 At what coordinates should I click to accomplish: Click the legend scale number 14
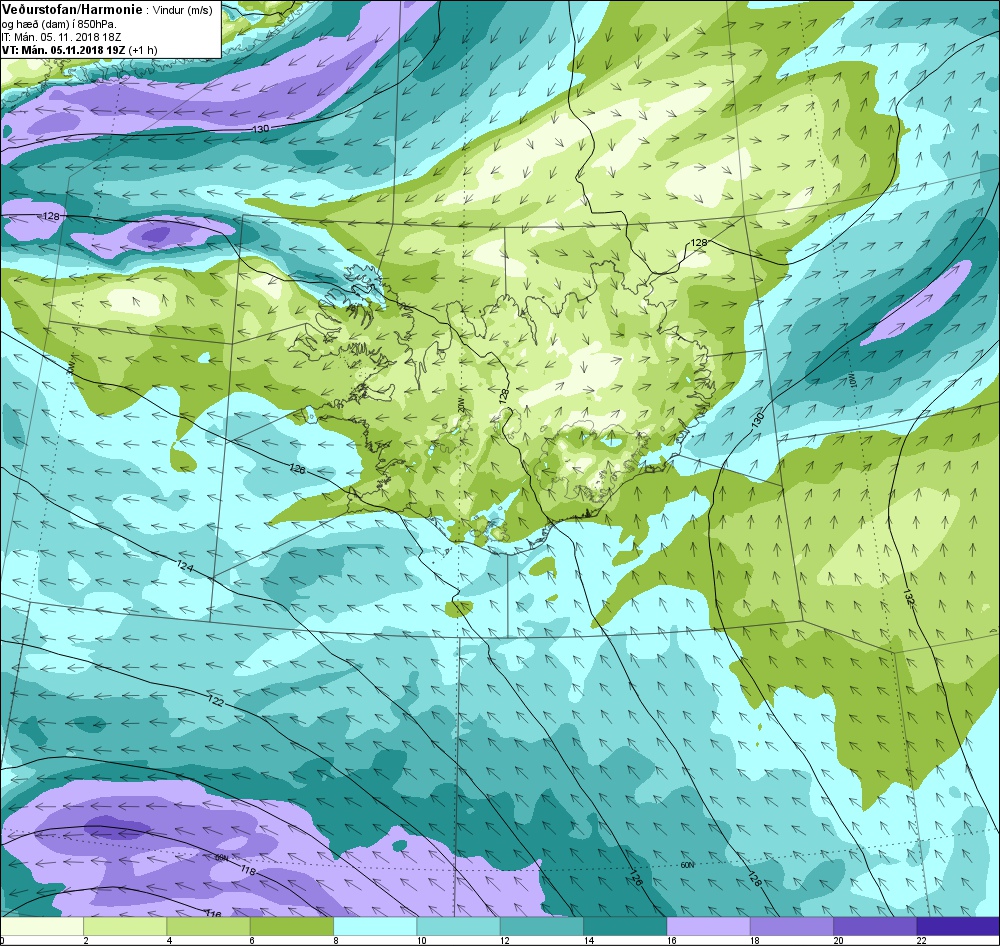pyautogui.click(x=589, y=940)
